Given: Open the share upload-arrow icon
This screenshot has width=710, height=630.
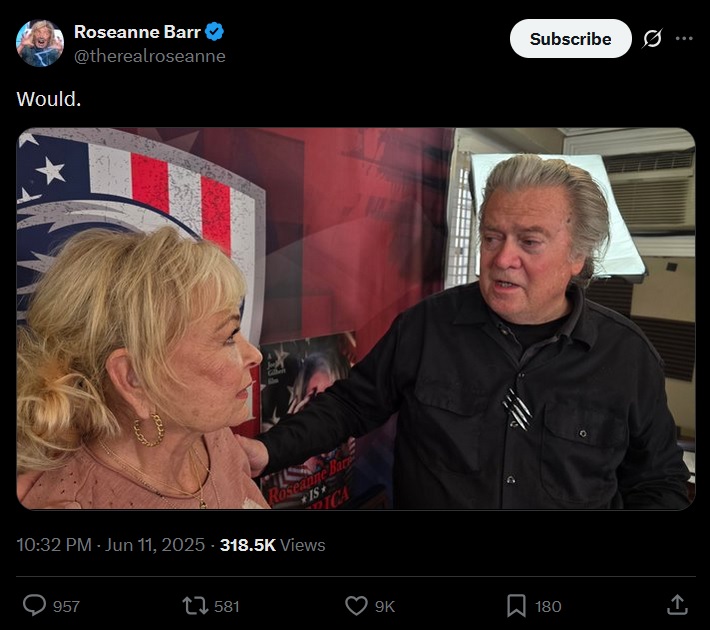Looking at the screenshot, I should (677, 606).
